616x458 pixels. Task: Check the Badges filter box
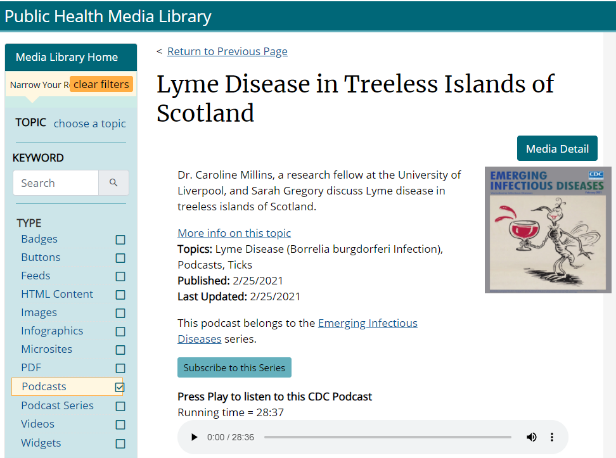click(x=120, y=240)
